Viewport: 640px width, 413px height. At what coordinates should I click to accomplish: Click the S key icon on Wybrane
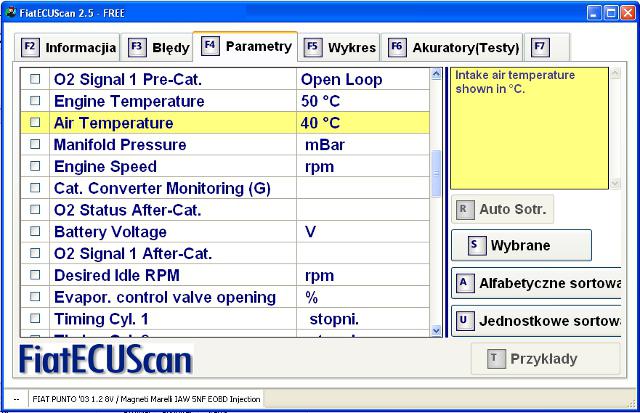coord(477,246)
